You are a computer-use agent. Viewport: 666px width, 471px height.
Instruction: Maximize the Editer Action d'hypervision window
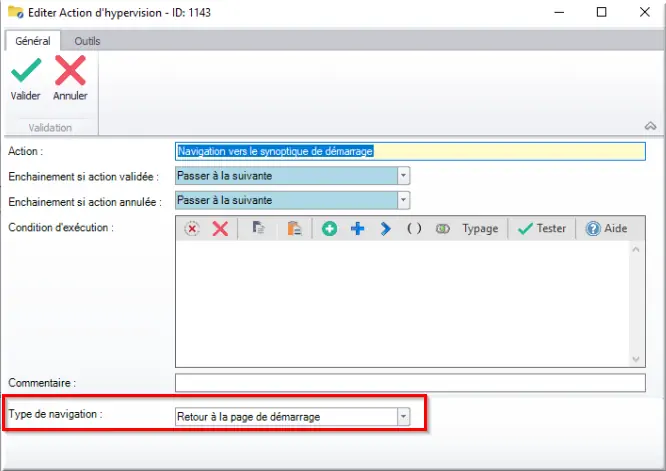pyautogui.click(x=601, y=12)
